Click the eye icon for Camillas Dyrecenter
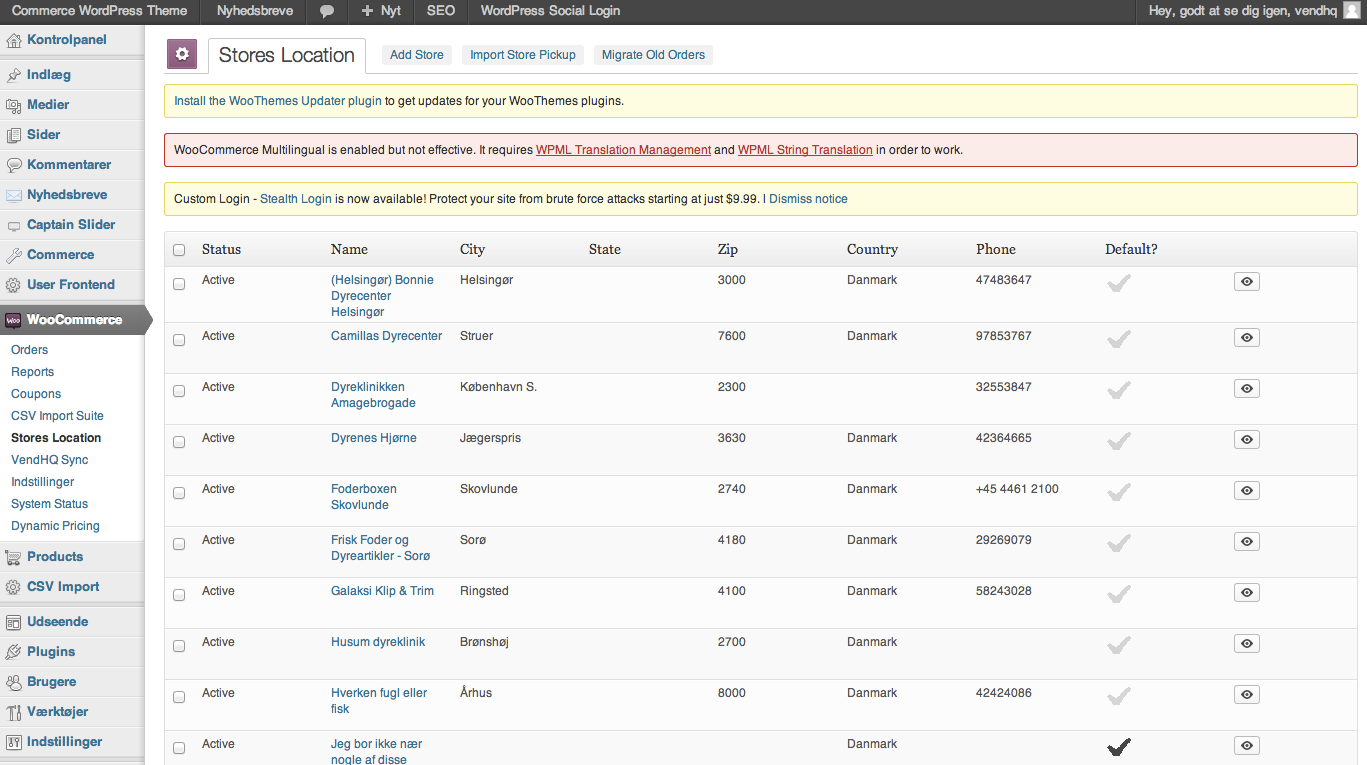The width and height of the screenshot is (1367, 765). pyautogui.click(x=1246, y=338)
